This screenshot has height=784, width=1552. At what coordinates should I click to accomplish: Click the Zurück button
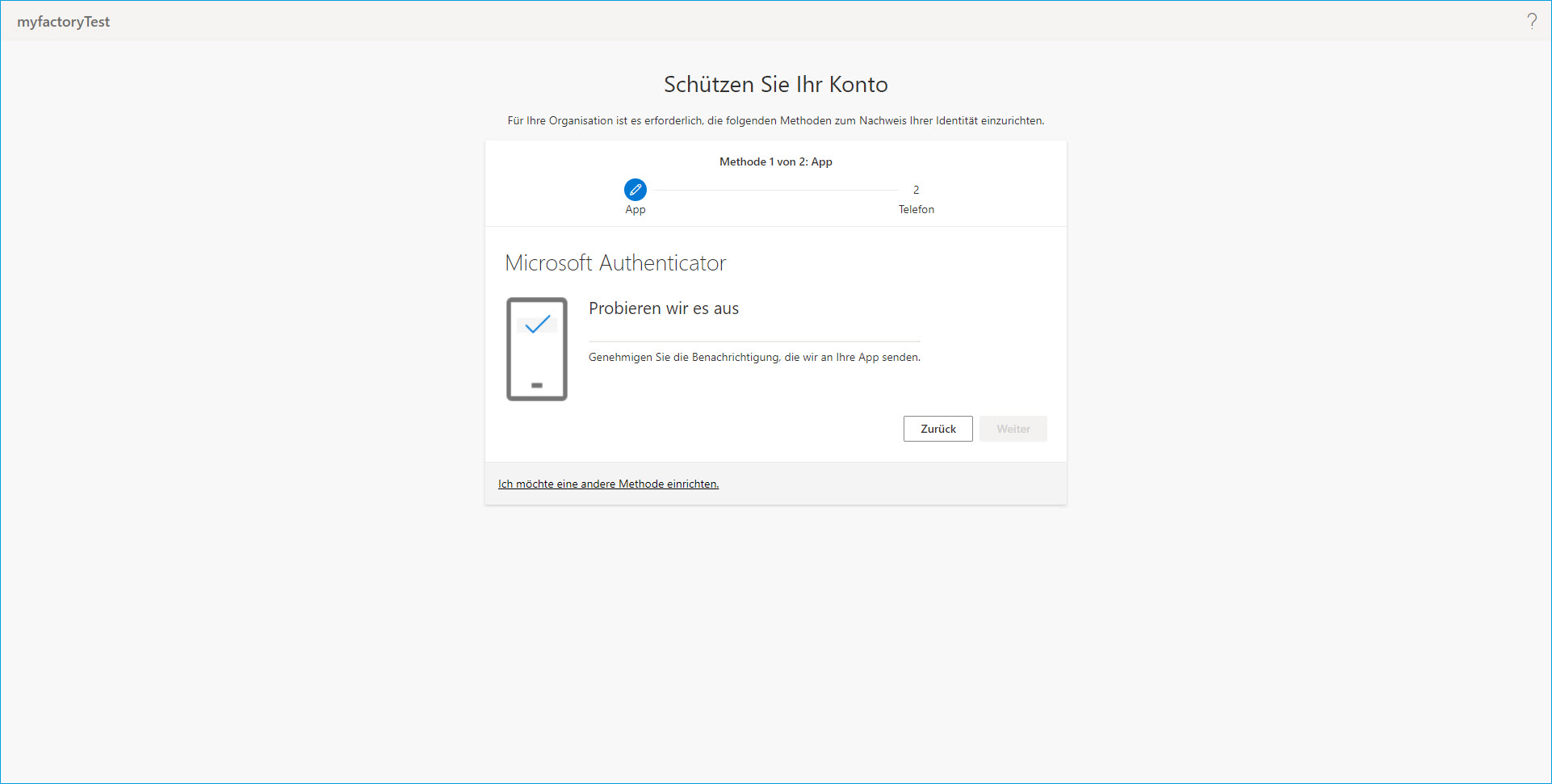tap(938, 429)
